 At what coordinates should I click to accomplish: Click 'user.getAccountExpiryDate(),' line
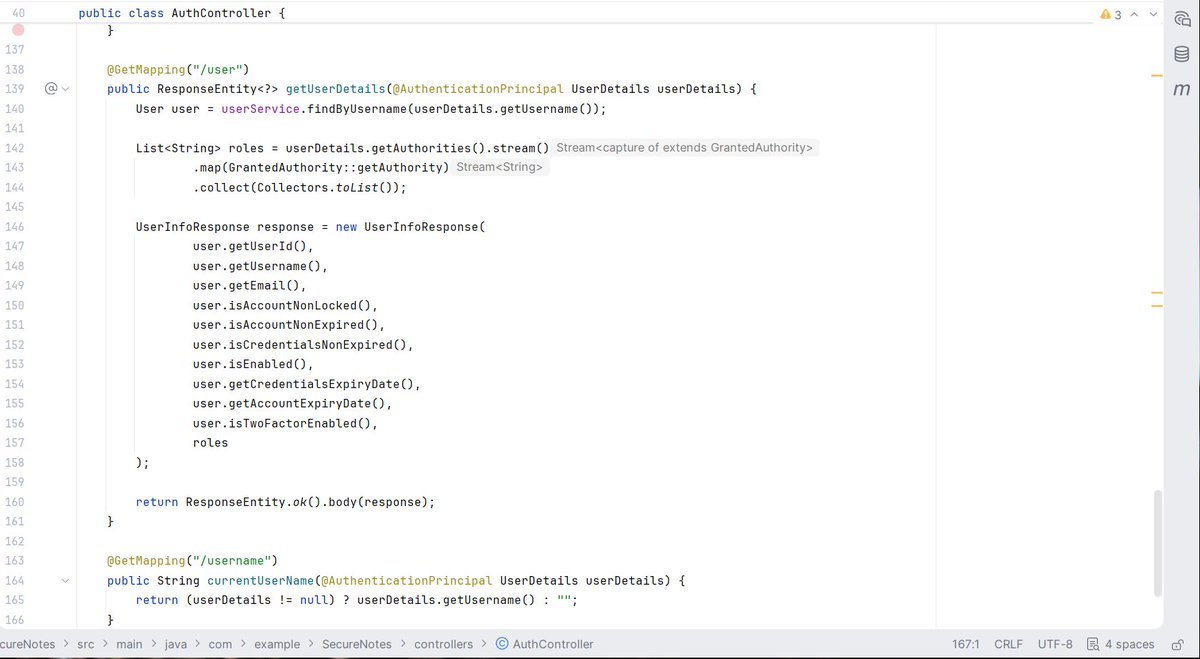(x=292, y=403)
